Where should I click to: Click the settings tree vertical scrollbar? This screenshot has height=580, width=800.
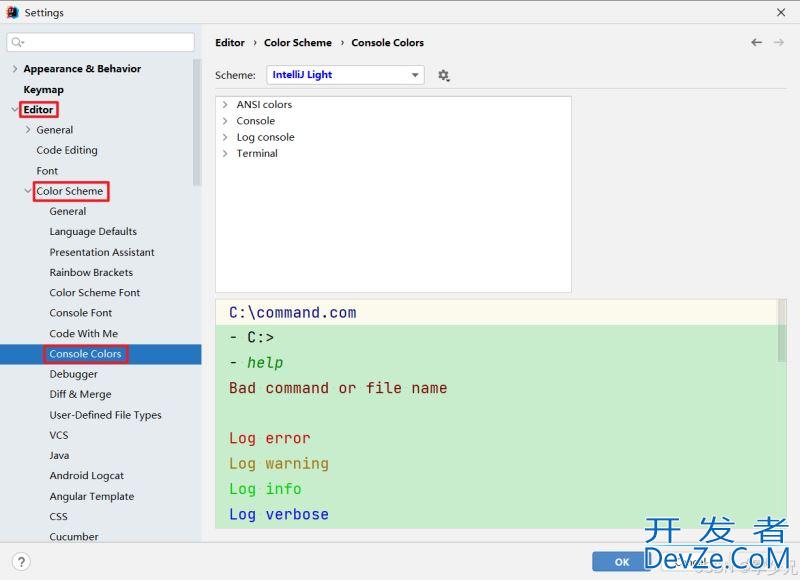click(197, 122)
